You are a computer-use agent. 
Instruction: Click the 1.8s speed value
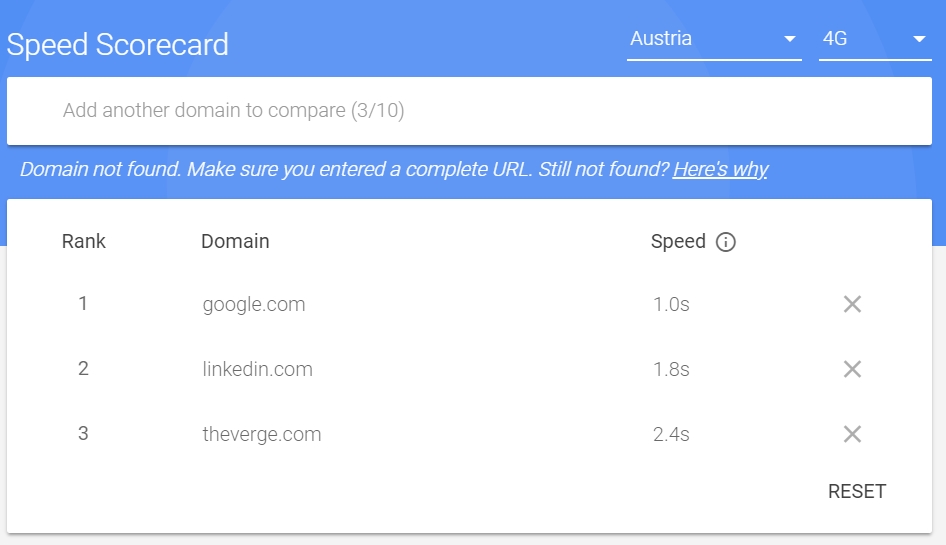point(671,369)
